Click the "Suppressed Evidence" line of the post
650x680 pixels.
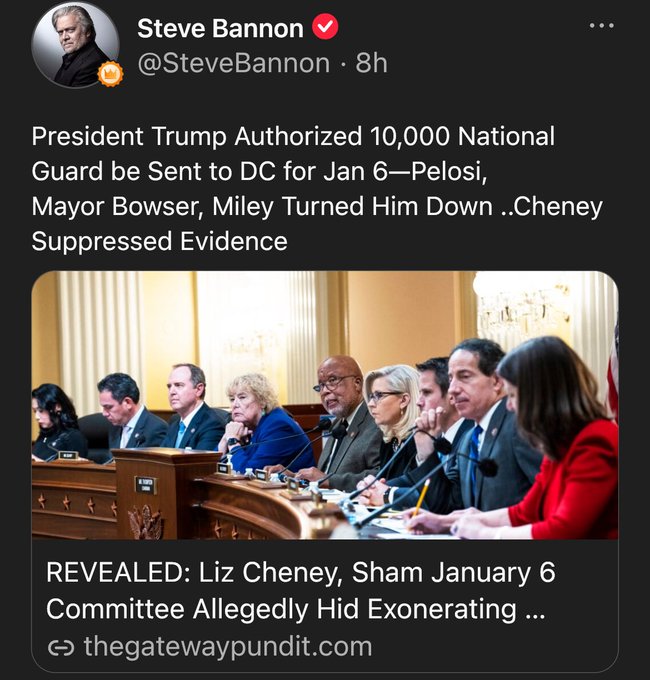(159, 241)
